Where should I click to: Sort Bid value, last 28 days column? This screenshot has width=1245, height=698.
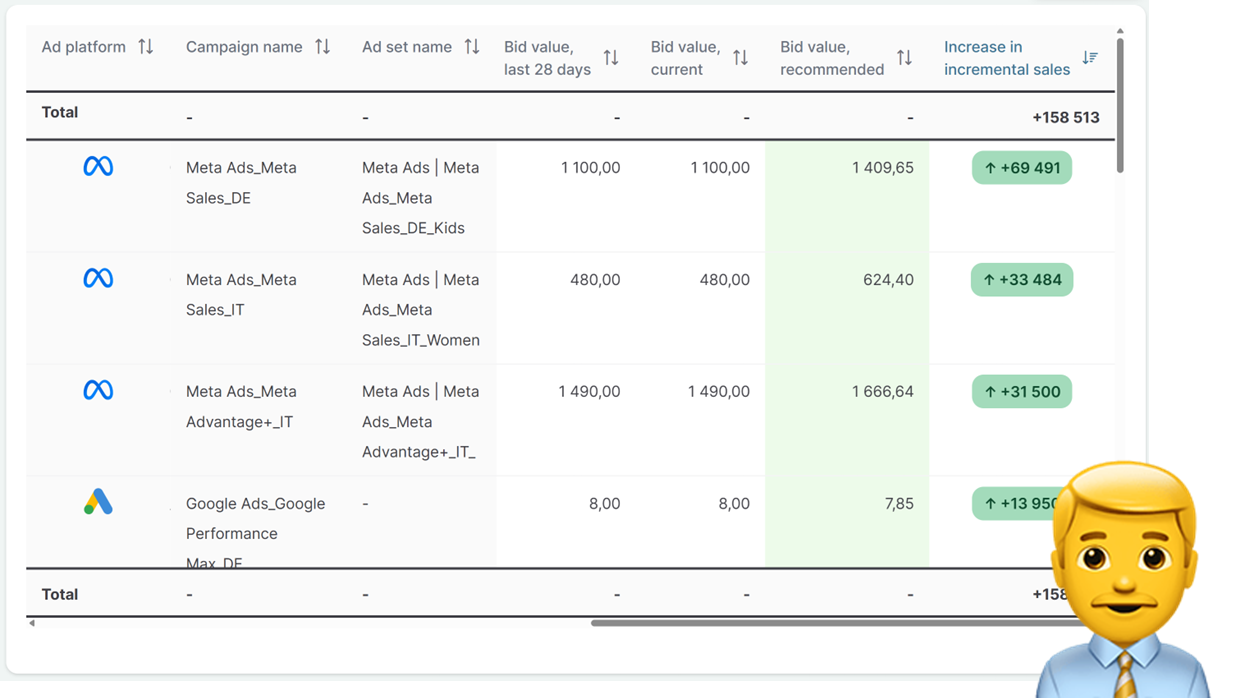click(x=611, y=58)
